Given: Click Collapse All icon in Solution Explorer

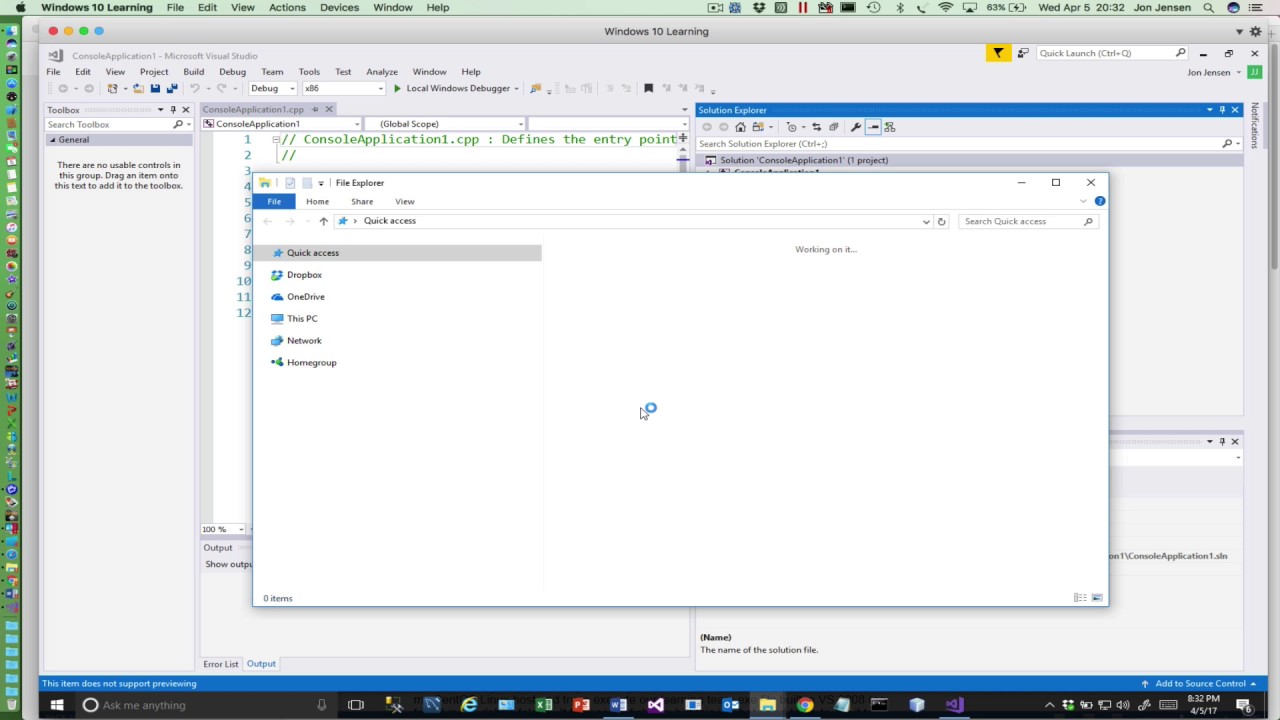Looking at the screenshot, I should (833, 127).
